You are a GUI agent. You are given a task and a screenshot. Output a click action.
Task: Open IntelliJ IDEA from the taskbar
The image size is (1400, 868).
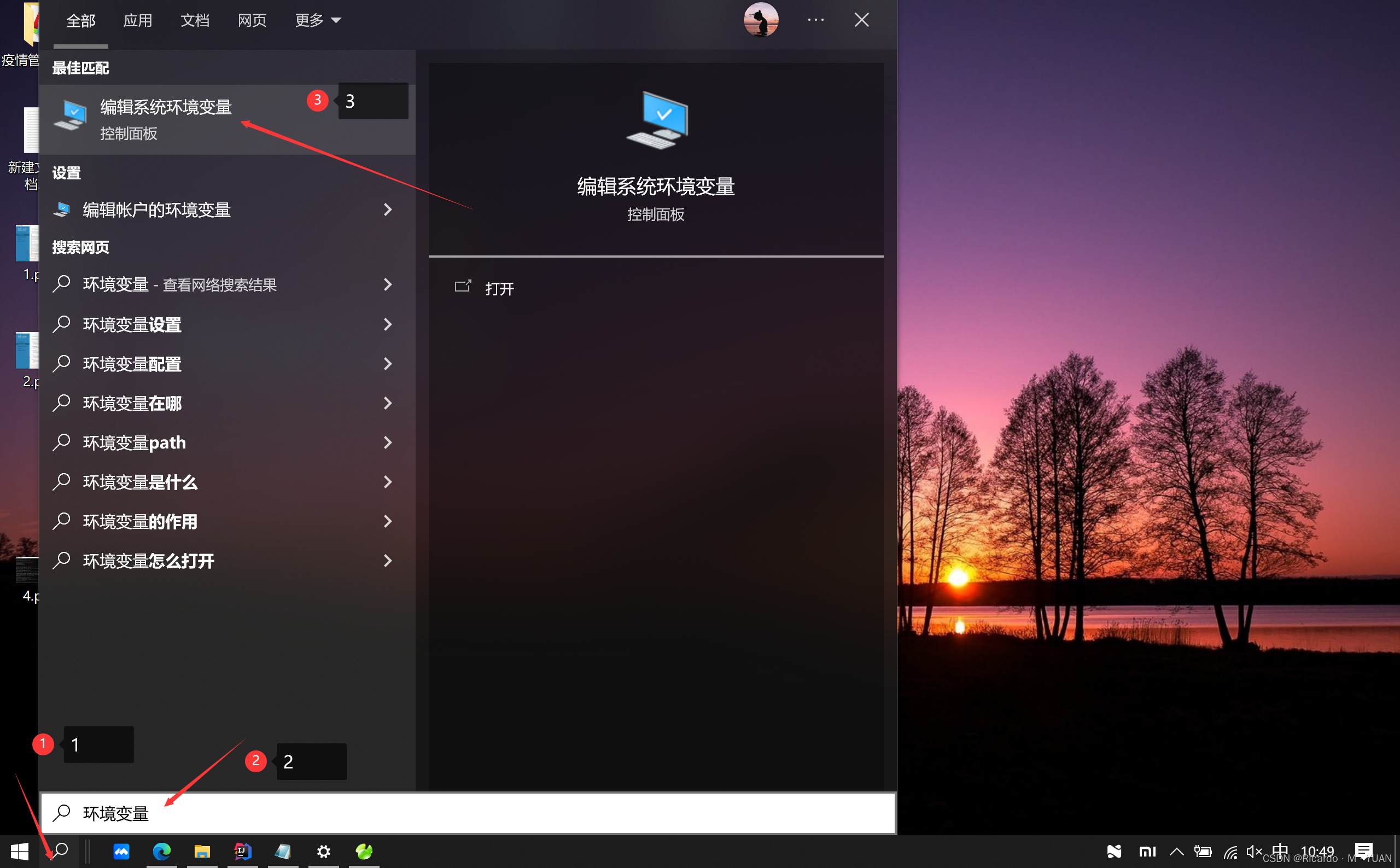[243, 852]
